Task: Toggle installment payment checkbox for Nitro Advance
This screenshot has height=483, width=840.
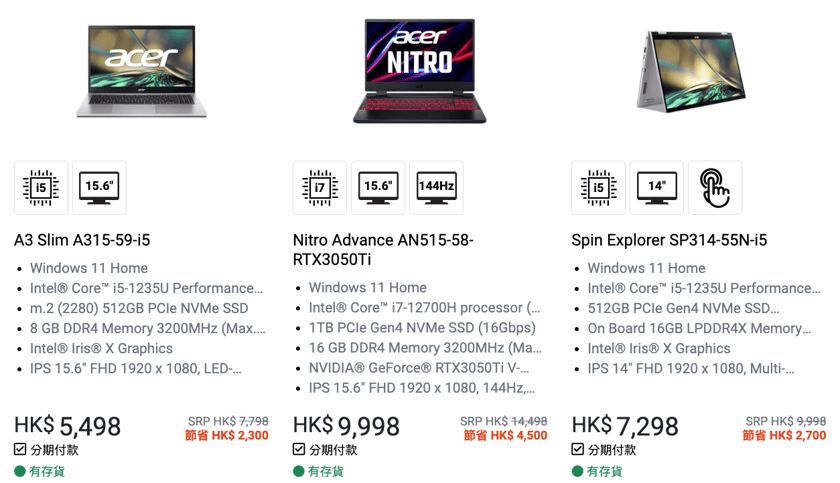Action: [x=299, y=449]
